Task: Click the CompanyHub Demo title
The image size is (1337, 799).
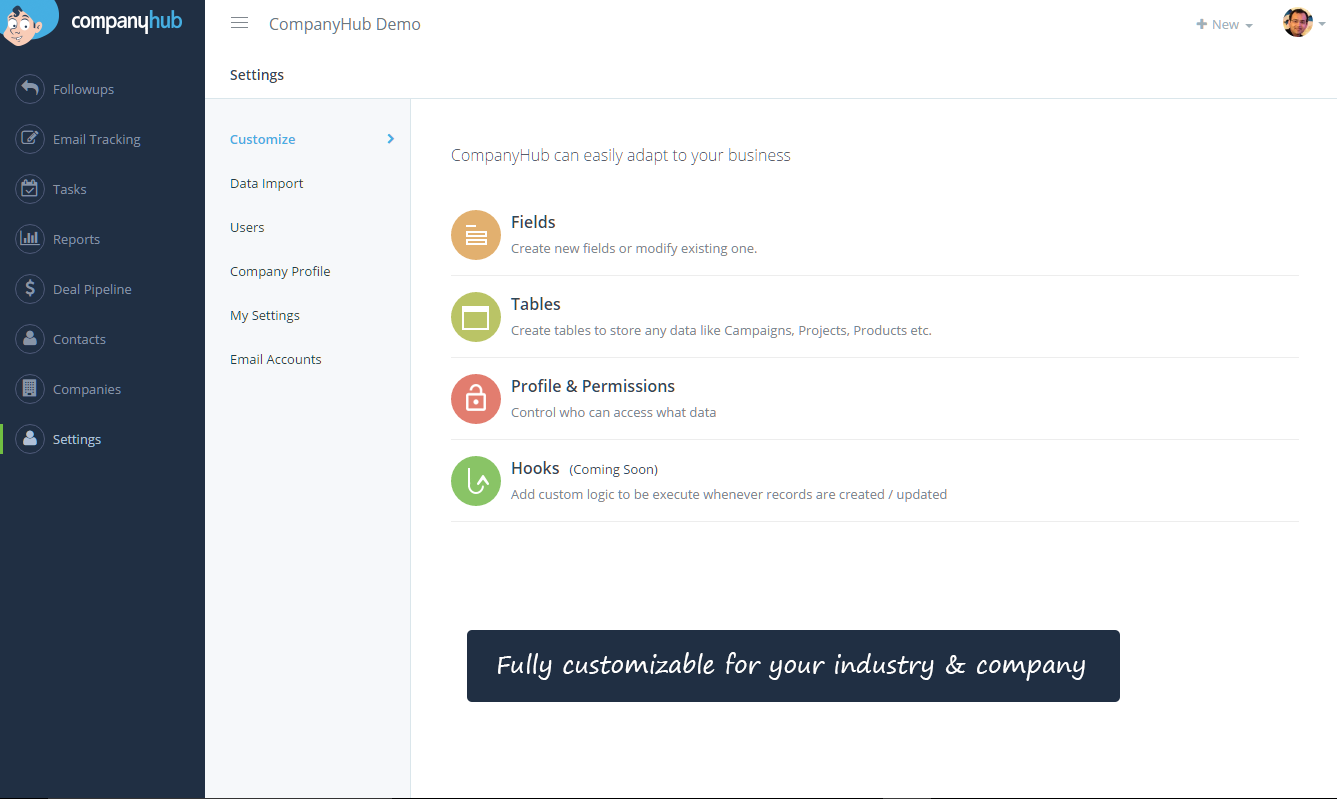Action: pos(345,24)
